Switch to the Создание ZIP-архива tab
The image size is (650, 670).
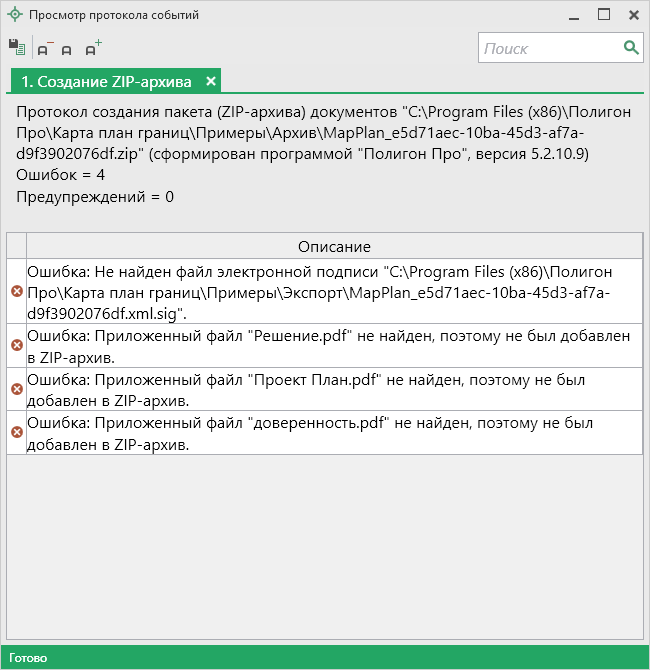106,81
